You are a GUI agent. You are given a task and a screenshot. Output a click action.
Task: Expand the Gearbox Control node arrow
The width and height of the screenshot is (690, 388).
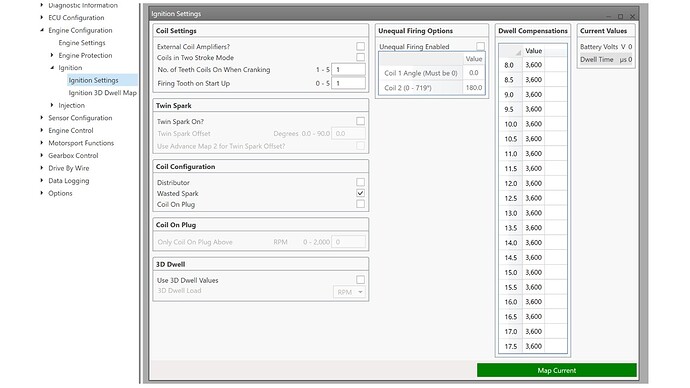tap(42, 155)
